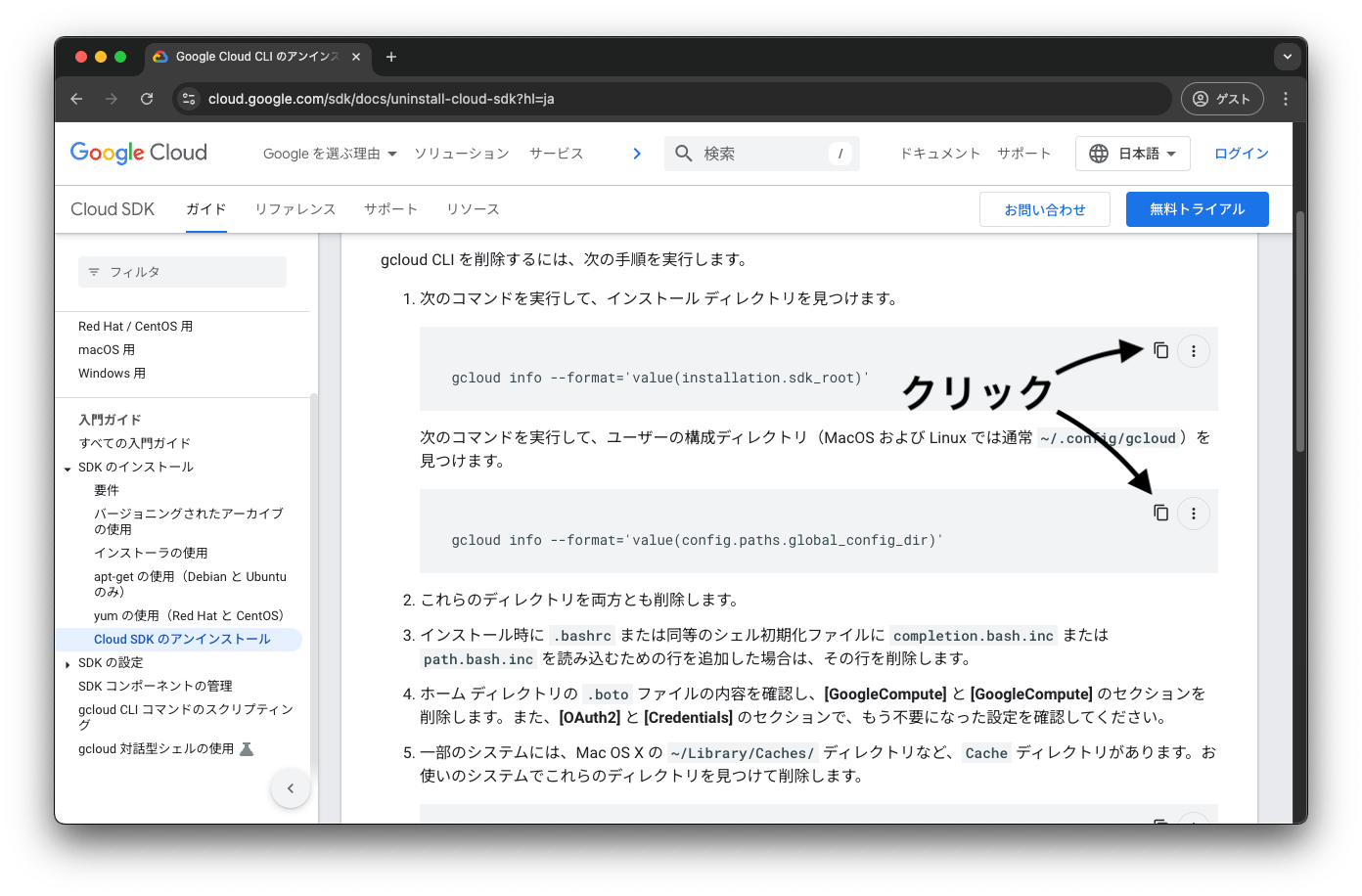Switch to the リファレンス tab
The image size is (1362, 896).
[295, 209]
